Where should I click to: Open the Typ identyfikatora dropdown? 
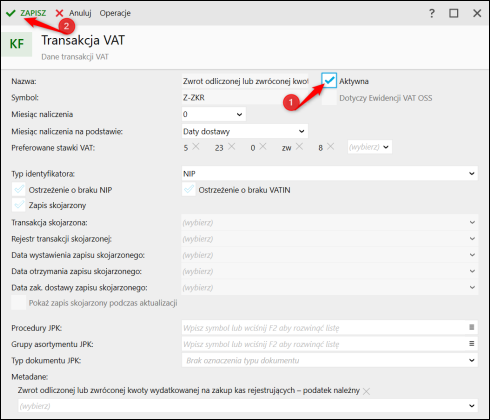click(x=330, y=173)
